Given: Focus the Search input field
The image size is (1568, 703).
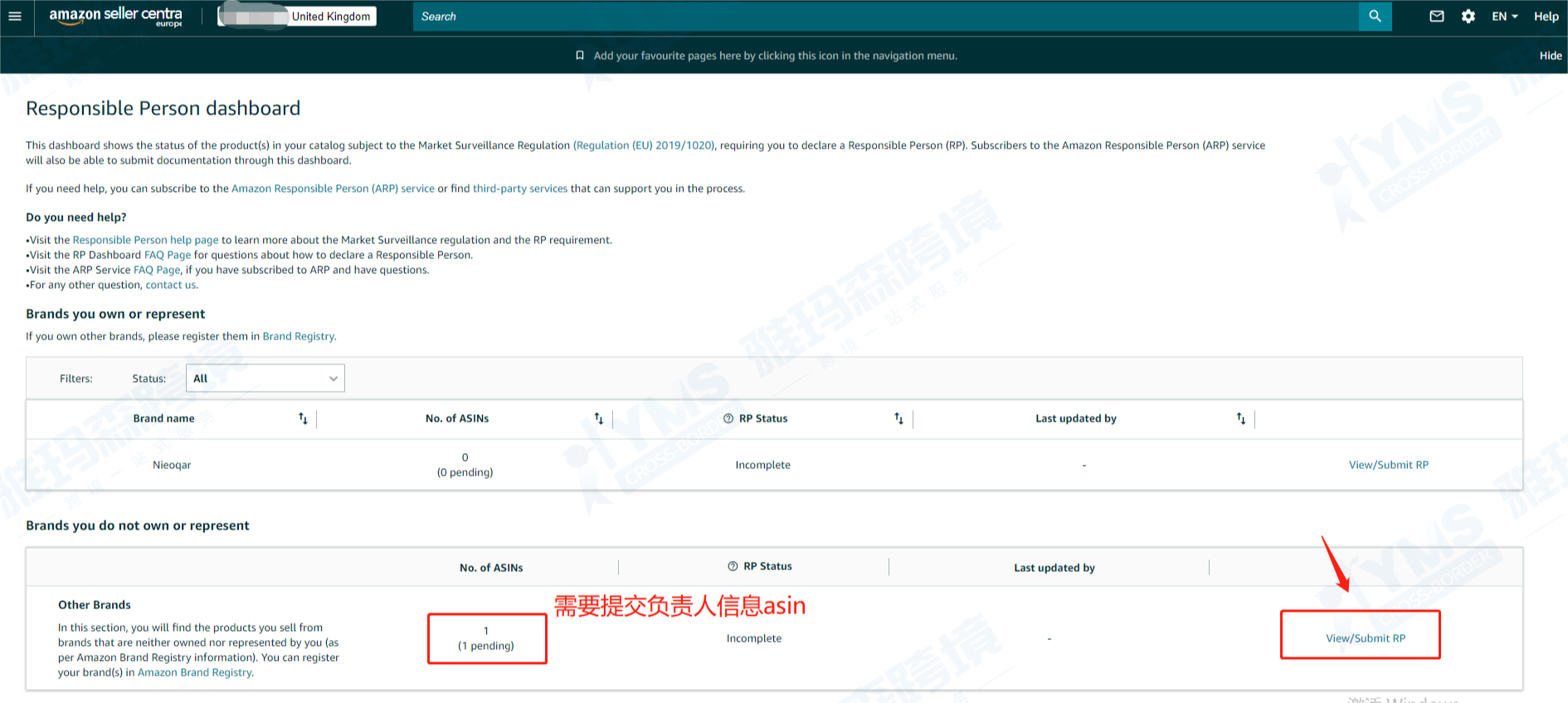Looking at the screenshot, I should [x=885, y=17].
